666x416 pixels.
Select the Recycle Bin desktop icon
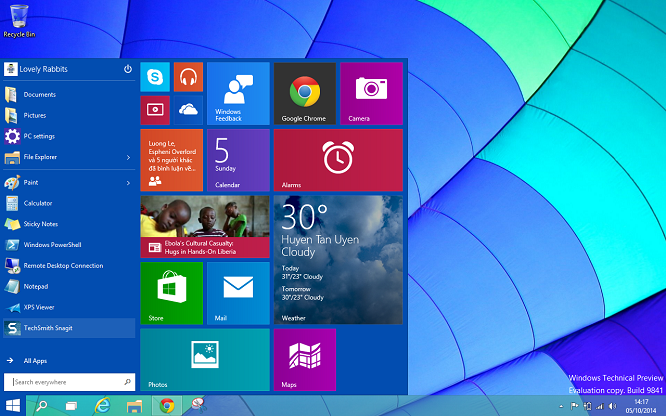click(19, 20)
